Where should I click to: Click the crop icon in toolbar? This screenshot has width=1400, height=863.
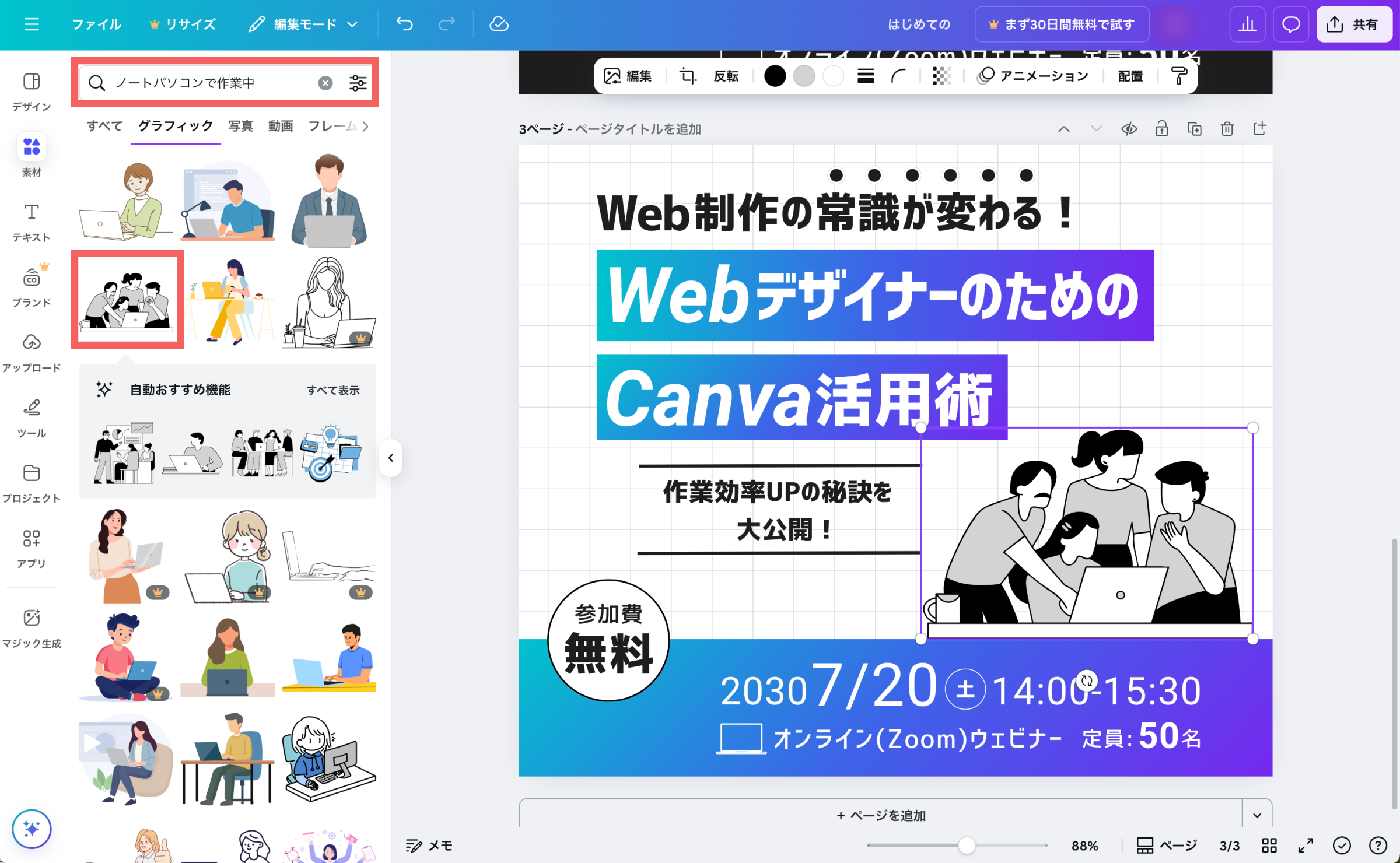688,76
